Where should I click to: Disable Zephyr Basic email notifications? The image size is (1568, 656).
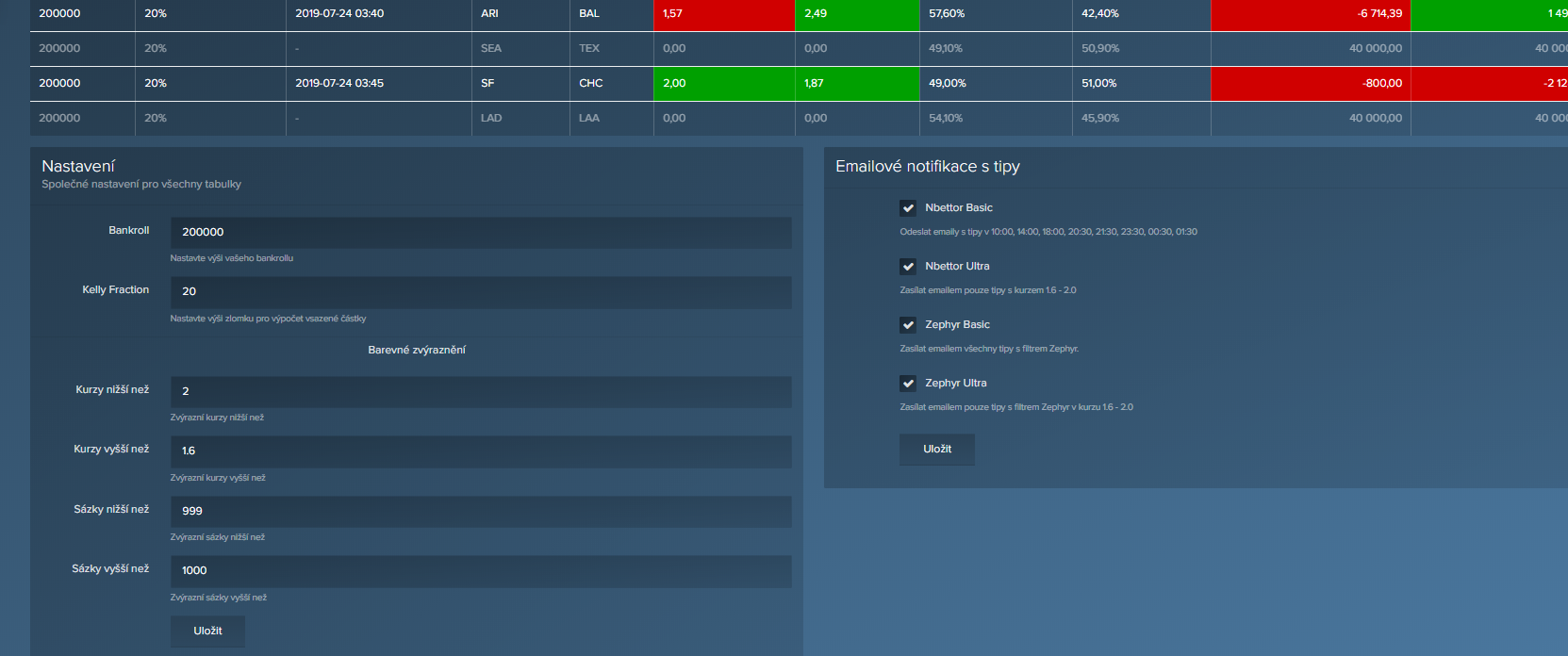point(908,325)
